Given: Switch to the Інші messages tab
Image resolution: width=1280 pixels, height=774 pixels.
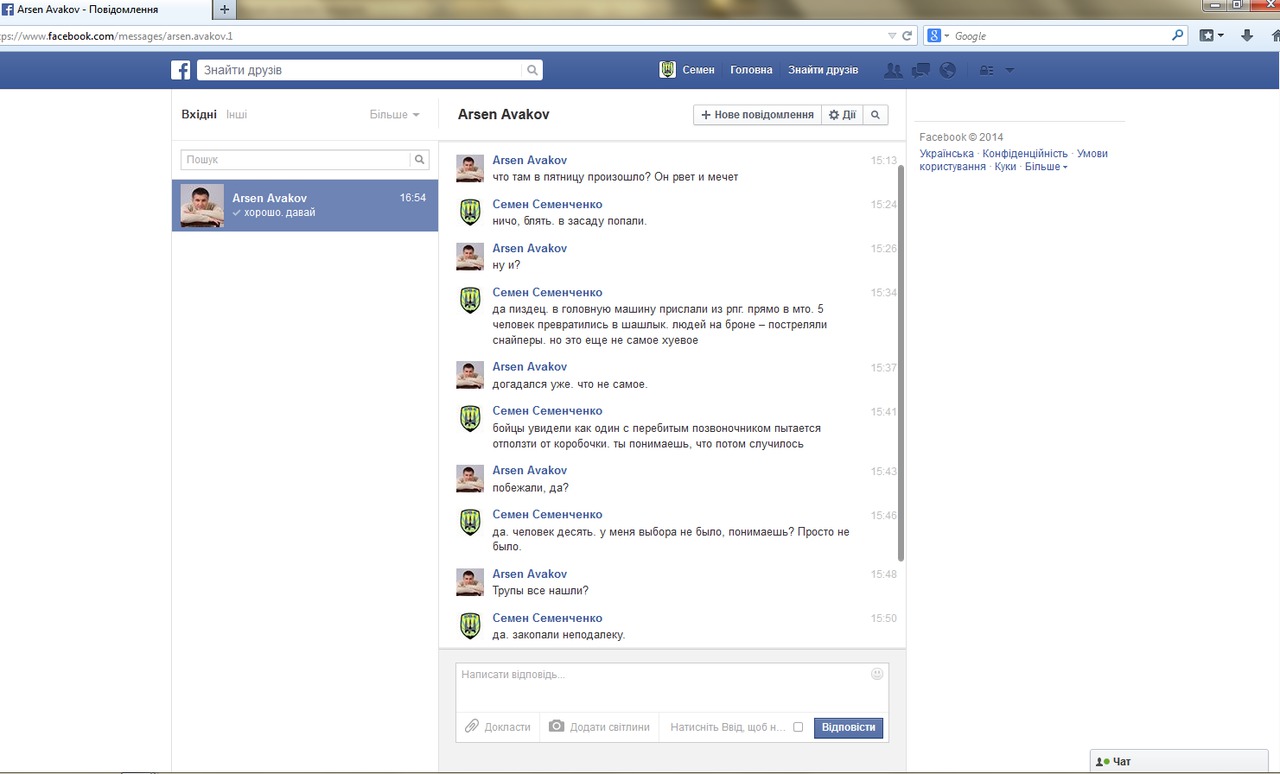Looking at the screenshot, I should (236, 115).
